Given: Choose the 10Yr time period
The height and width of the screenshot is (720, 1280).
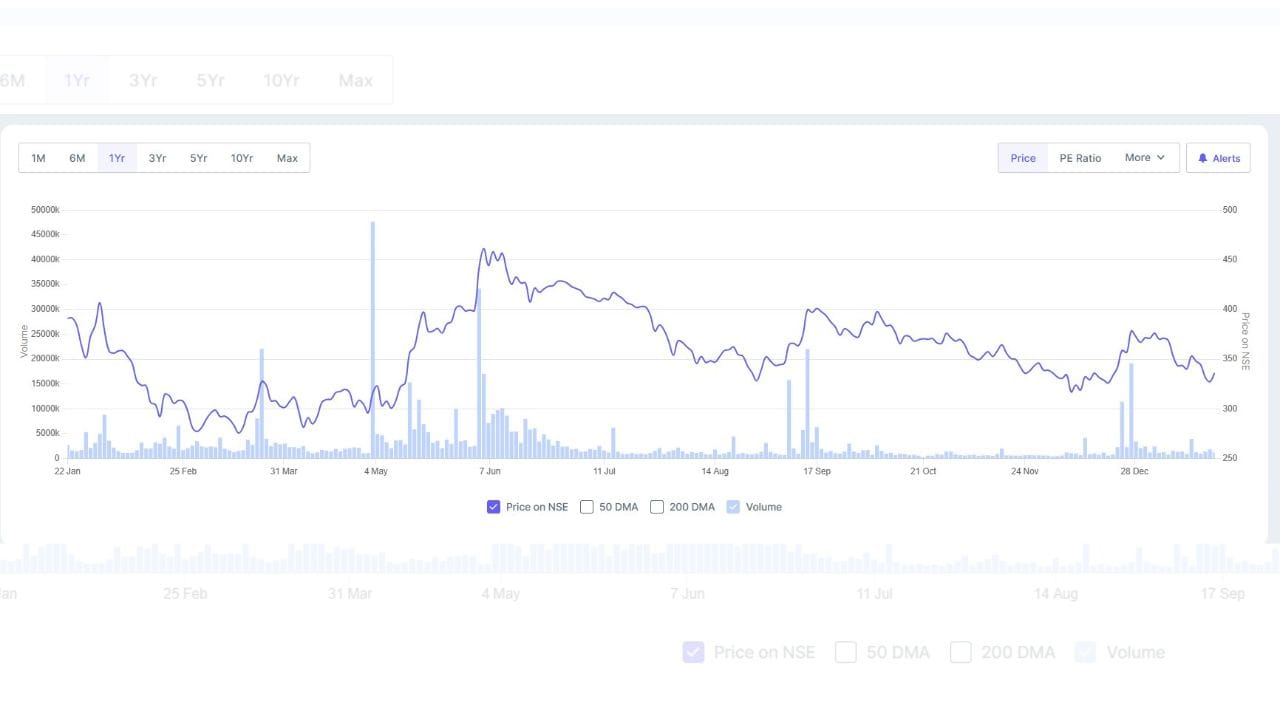Looking at the screenshot, I should click(x=242, y=158).
